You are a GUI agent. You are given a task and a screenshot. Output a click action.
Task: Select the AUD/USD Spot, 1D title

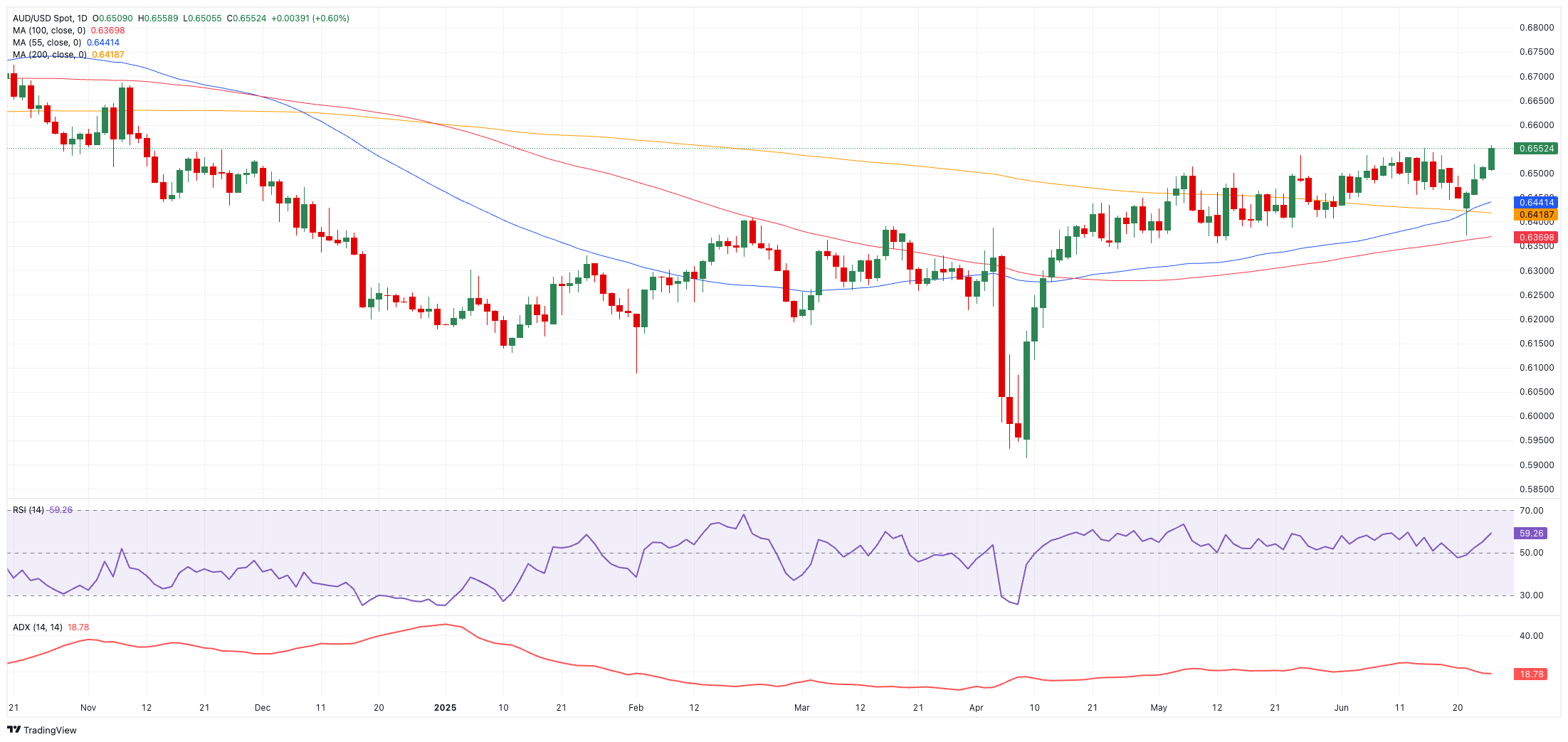click(x=50, y=18)
